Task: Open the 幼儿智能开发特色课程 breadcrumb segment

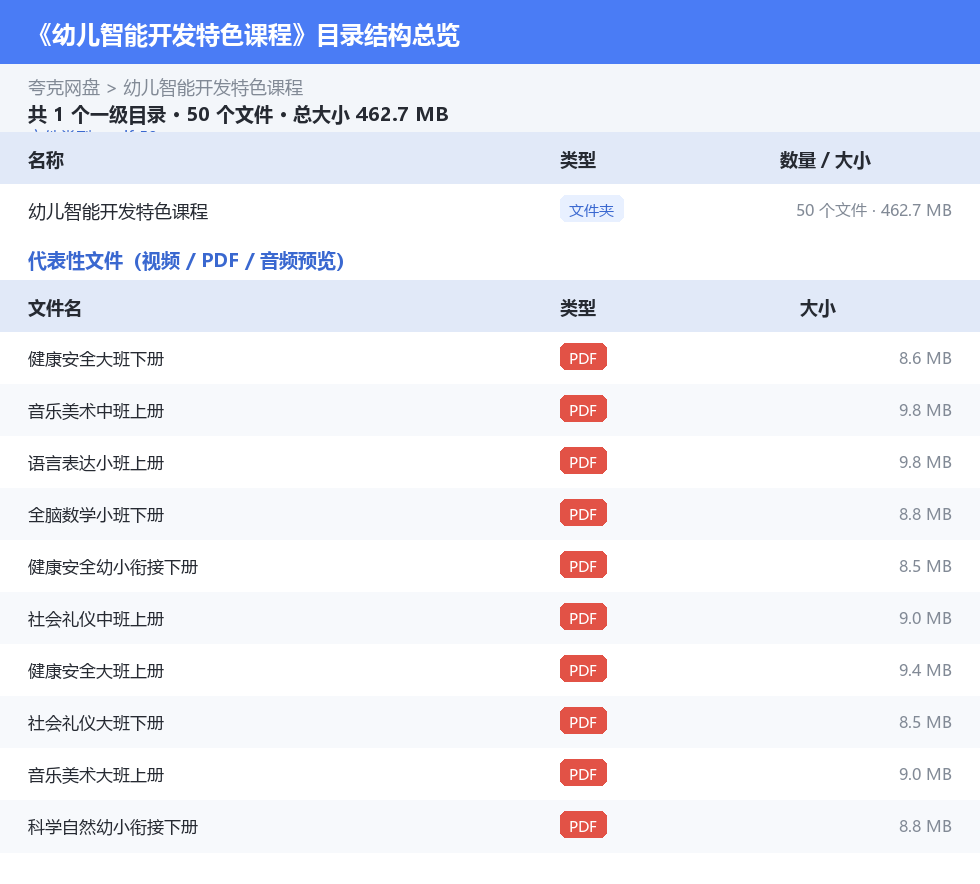Action: (213, 88)
